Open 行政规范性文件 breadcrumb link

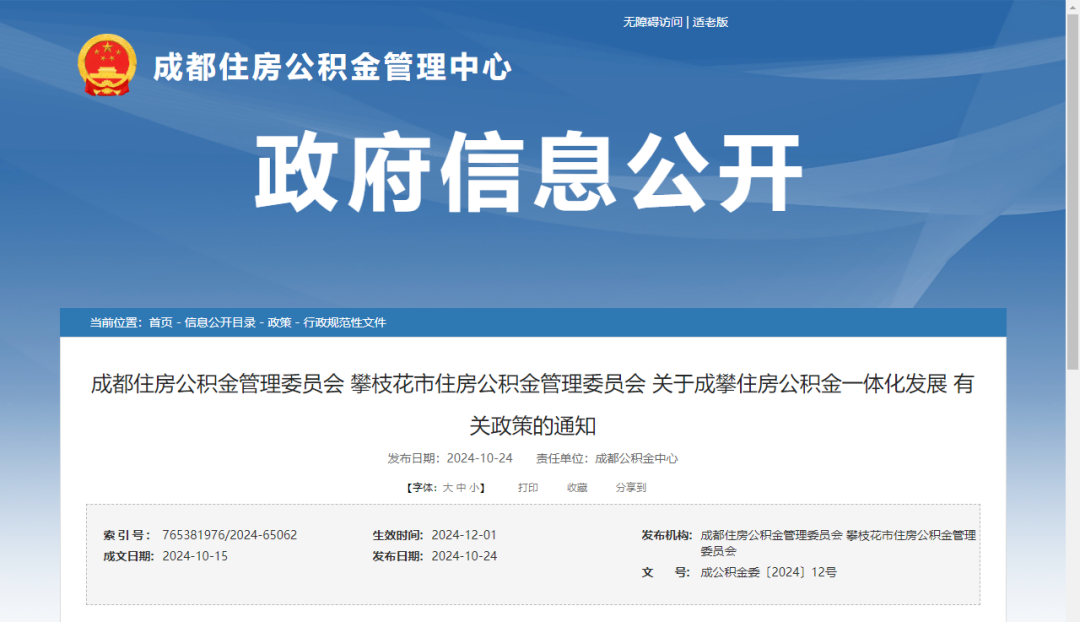[x=345, y=322]
